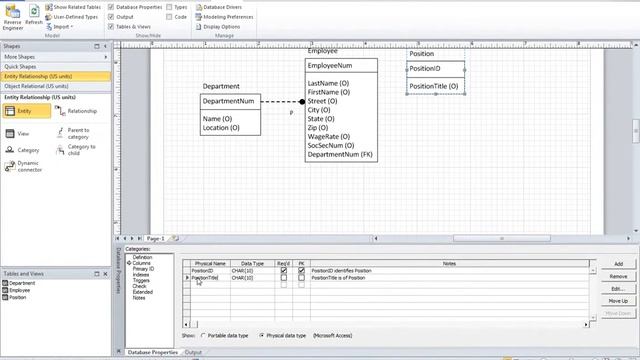Enable the Types checkbox
Screen dimensions: 640x360
(x=169, y=7)
